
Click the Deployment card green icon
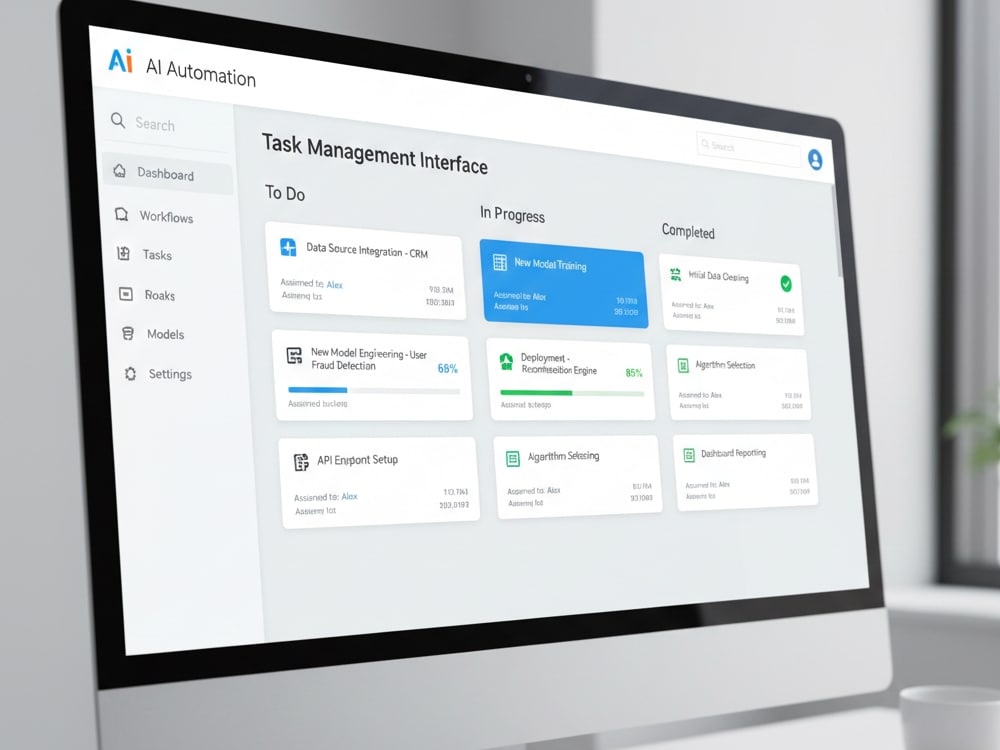(x=506, y=362)
